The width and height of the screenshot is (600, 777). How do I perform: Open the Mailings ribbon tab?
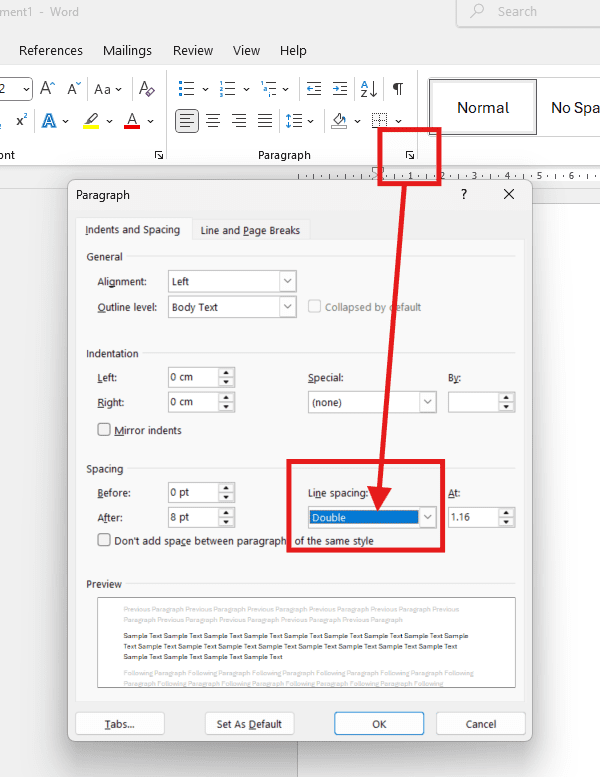click(x=127, y=51)
